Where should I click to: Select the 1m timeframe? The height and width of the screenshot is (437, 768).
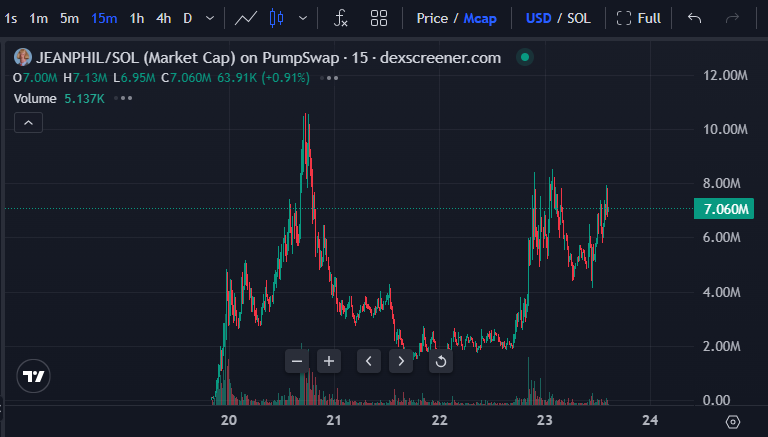click(39, 19)
